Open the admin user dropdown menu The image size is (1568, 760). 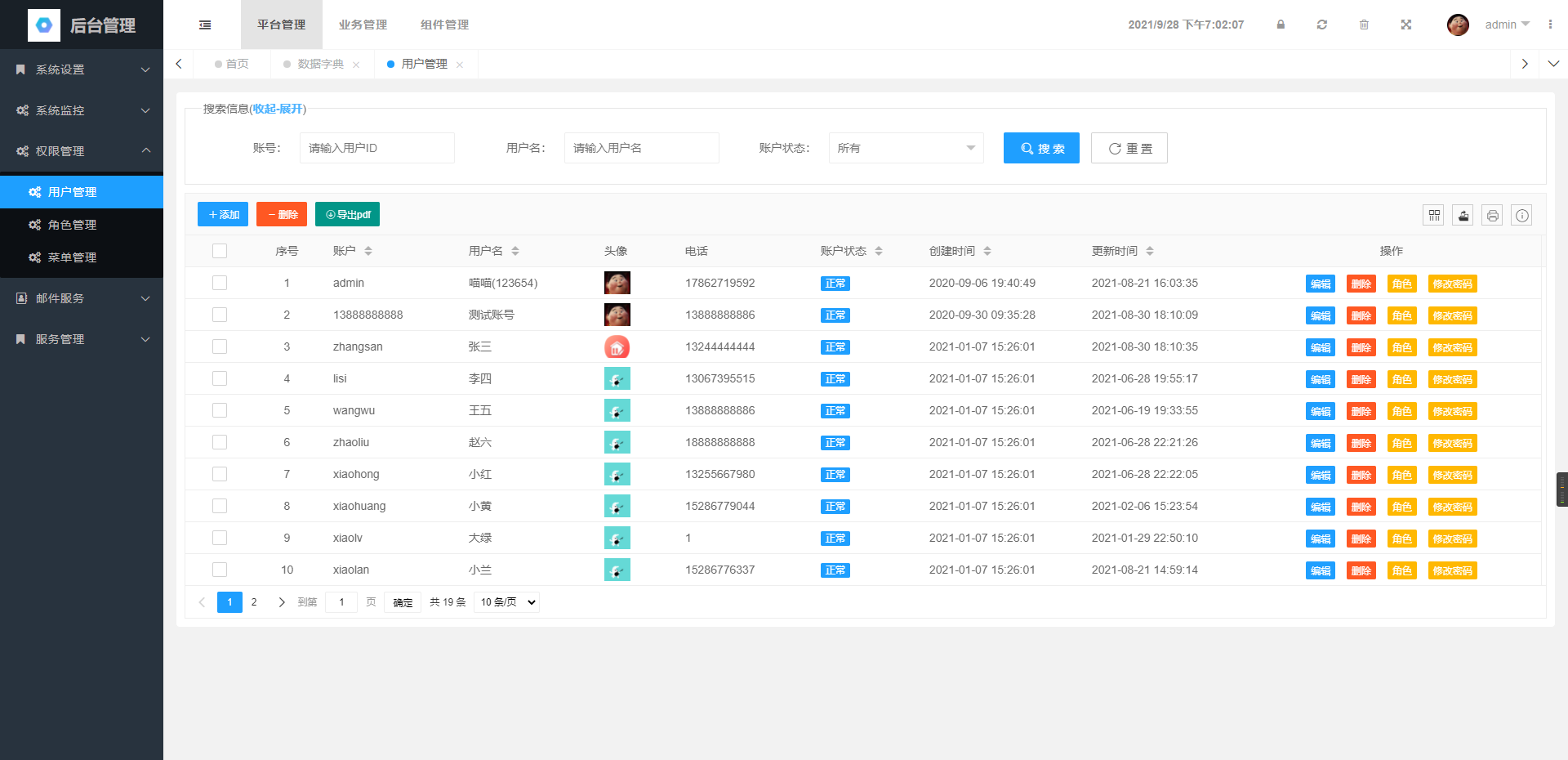[x=1508, y=25]
